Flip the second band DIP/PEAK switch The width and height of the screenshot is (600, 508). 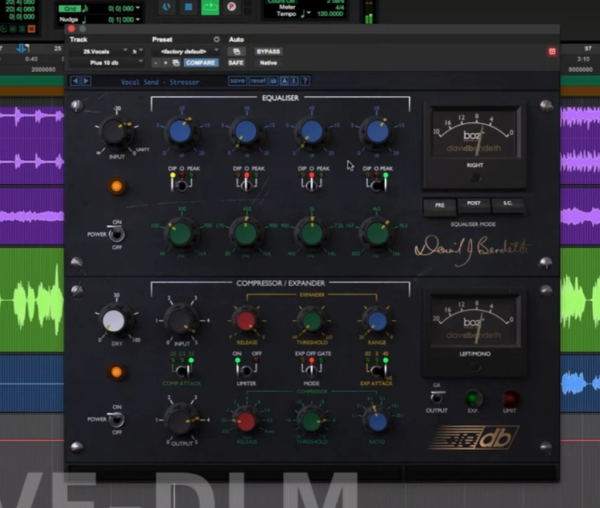click(246, 185)
